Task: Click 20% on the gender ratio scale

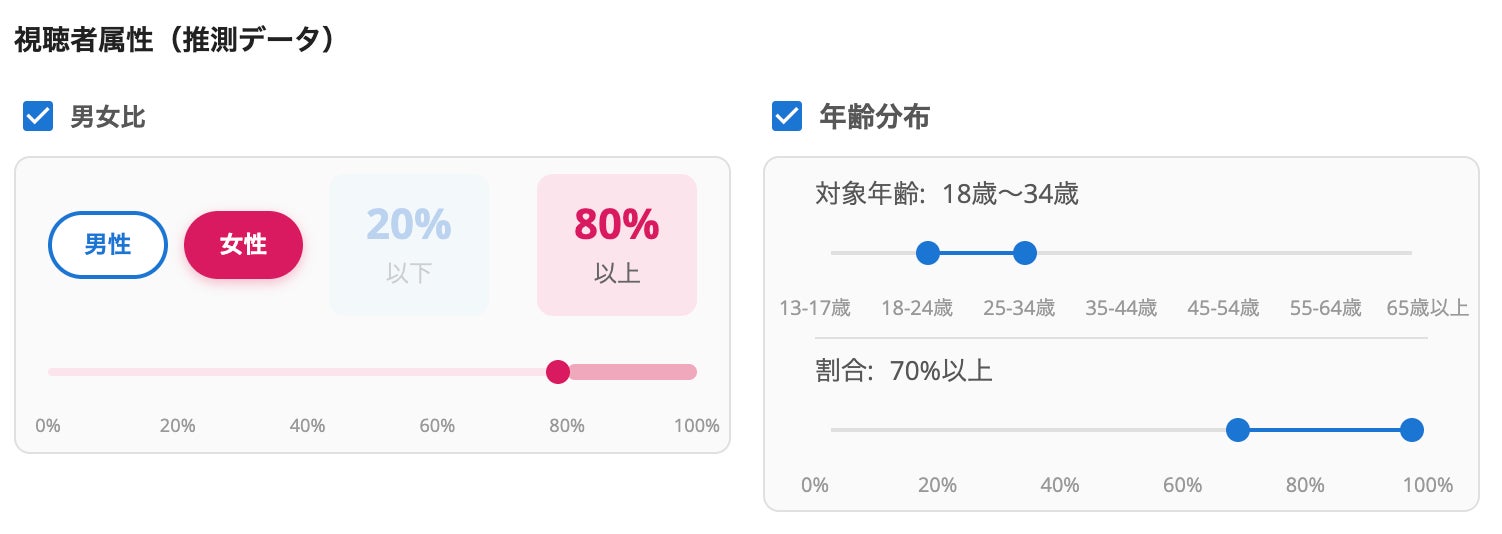Action: [x=177, y=426]
